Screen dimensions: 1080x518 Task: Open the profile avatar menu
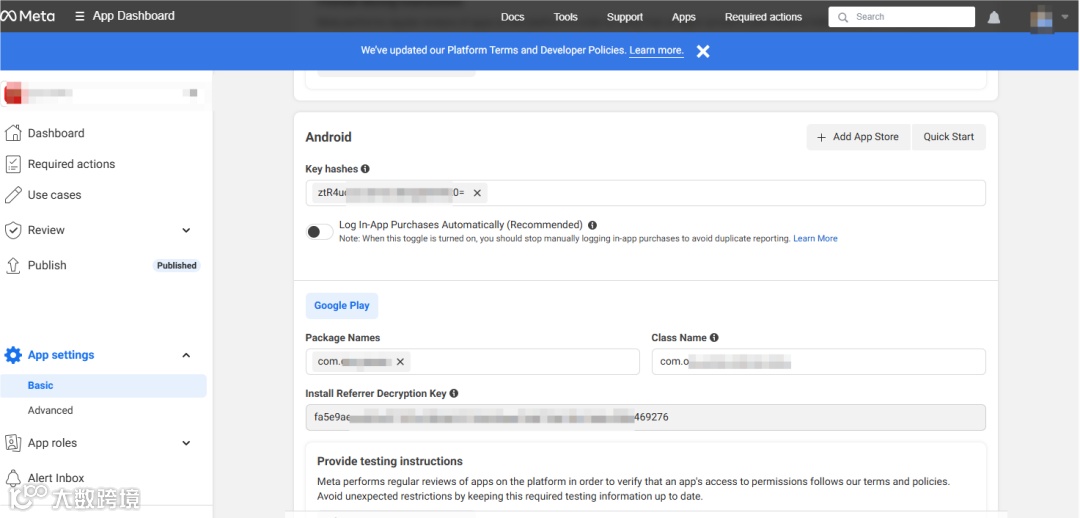[1041, 17]
